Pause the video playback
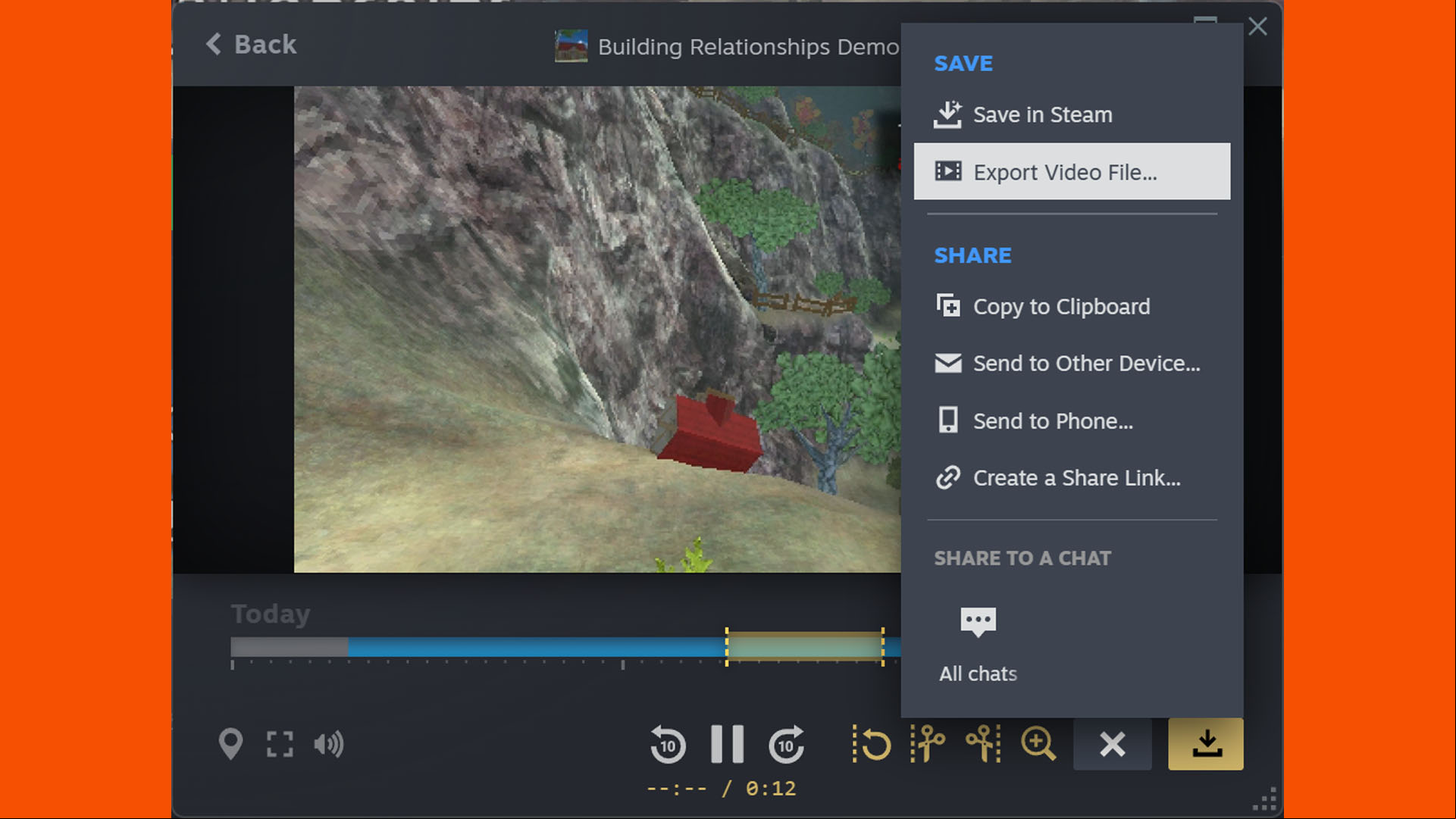1456x819 pixels. 727,744
